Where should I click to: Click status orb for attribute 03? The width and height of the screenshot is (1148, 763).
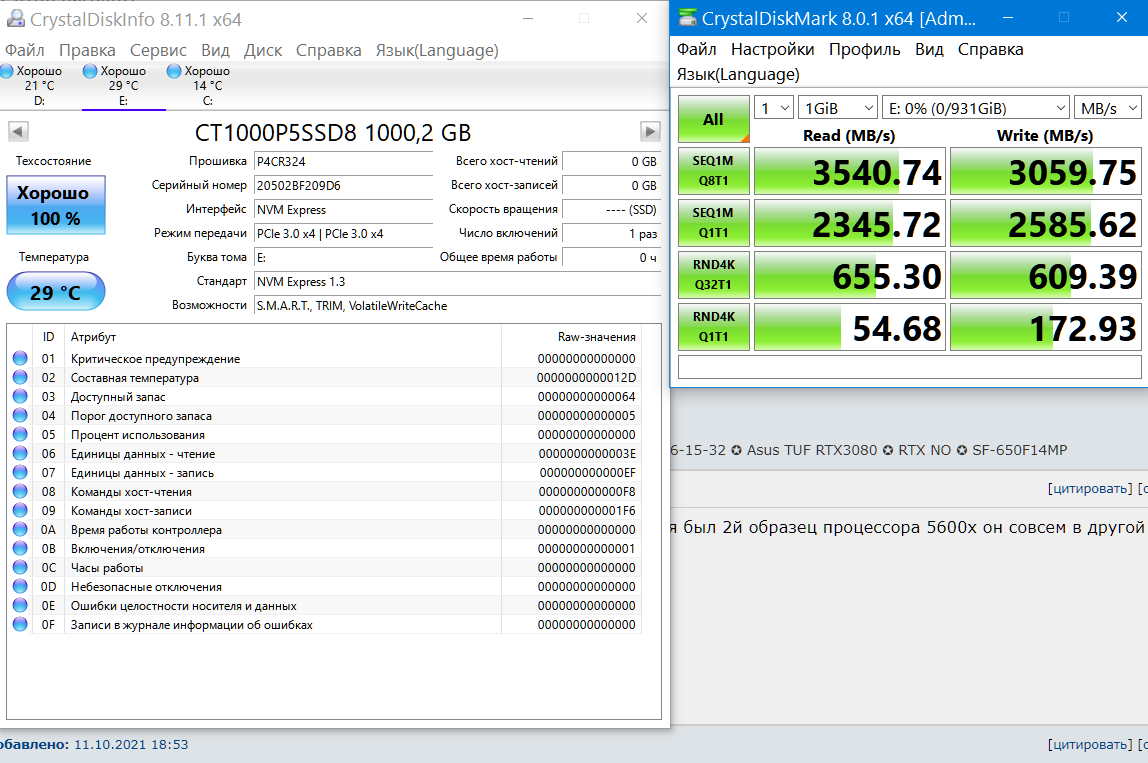(20, 396)
